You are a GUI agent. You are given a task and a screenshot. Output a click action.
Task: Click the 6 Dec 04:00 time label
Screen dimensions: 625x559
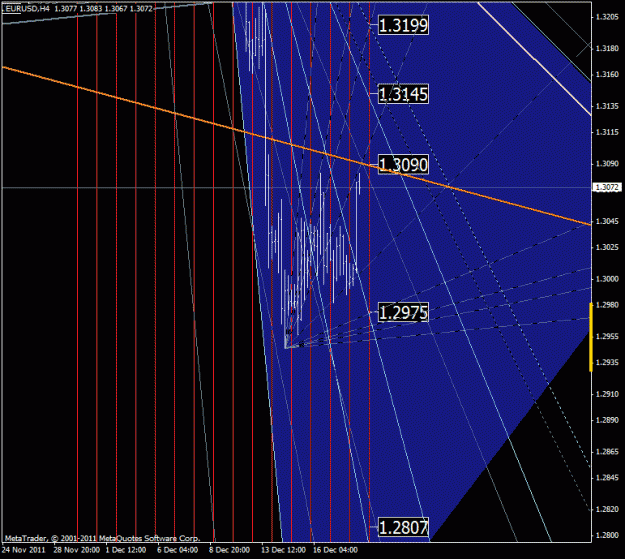tap(177, 550)
